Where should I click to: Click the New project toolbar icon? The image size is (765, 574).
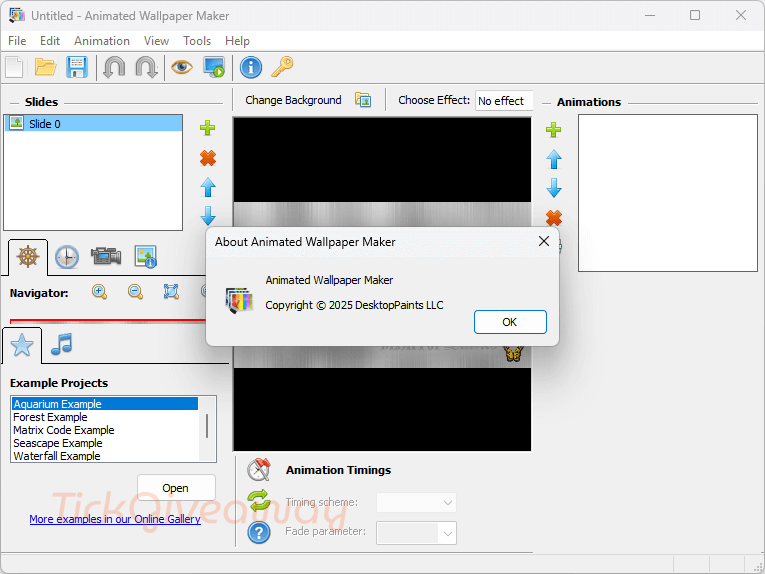click(x=15, y=67)
